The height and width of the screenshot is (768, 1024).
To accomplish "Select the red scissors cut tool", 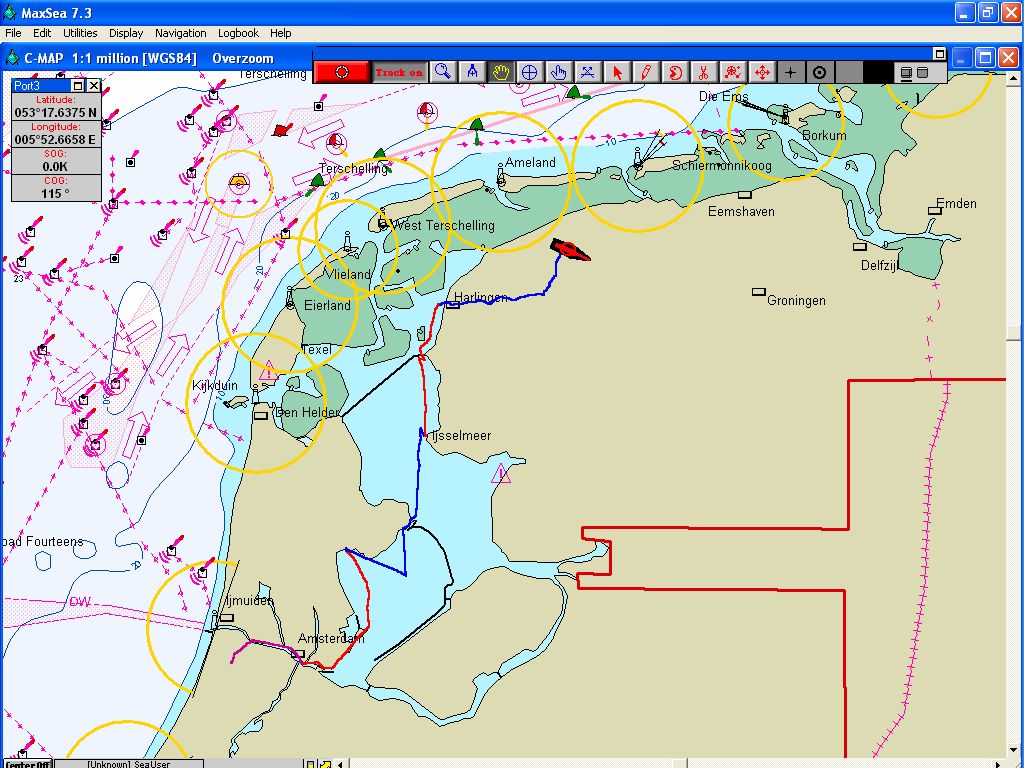I will tap(703, 72).
